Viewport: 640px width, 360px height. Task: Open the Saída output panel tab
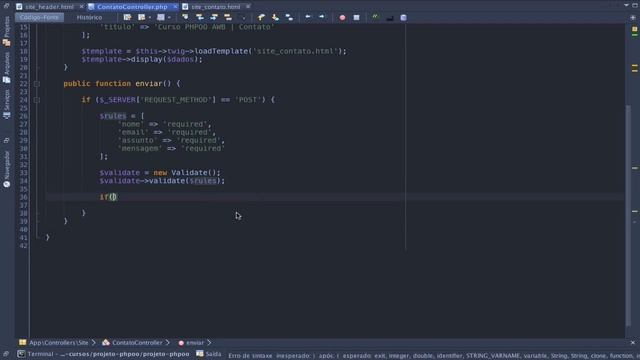[x=209, y=354]
